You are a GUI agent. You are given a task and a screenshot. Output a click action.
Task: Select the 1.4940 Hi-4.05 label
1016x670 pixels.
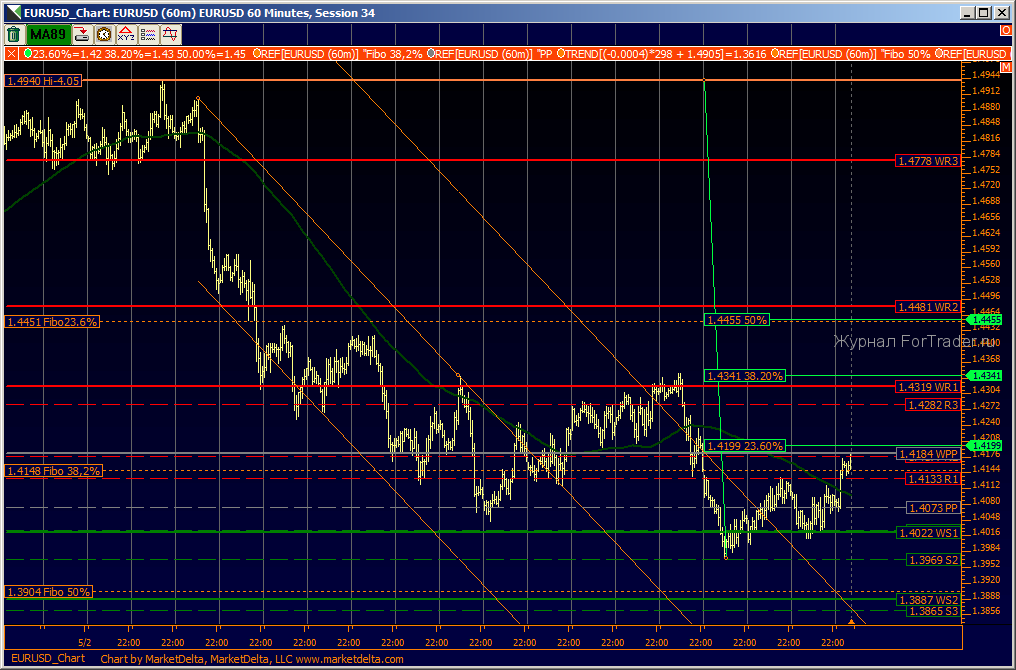[44, 81]
